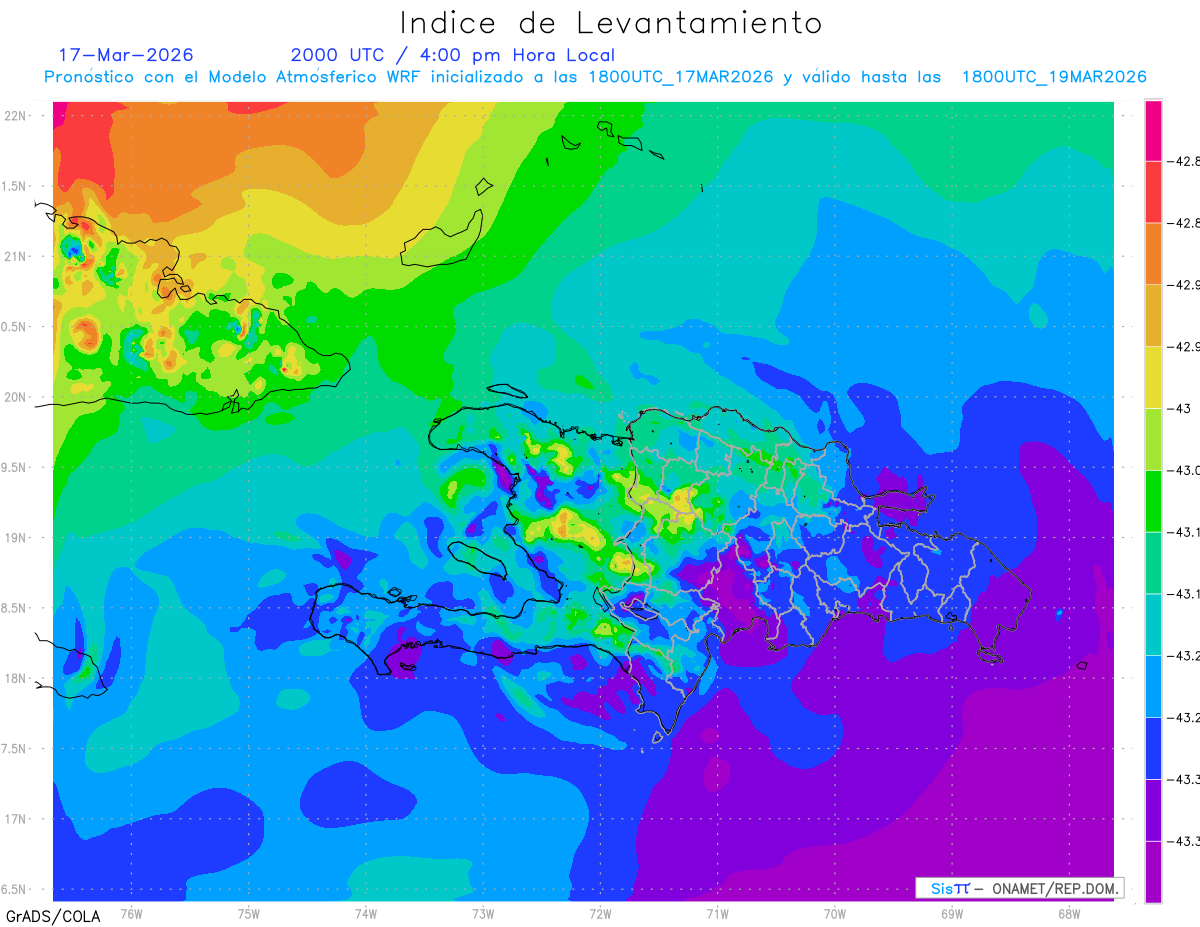Select the bright green colorbar swatch

click(1153, 500)
